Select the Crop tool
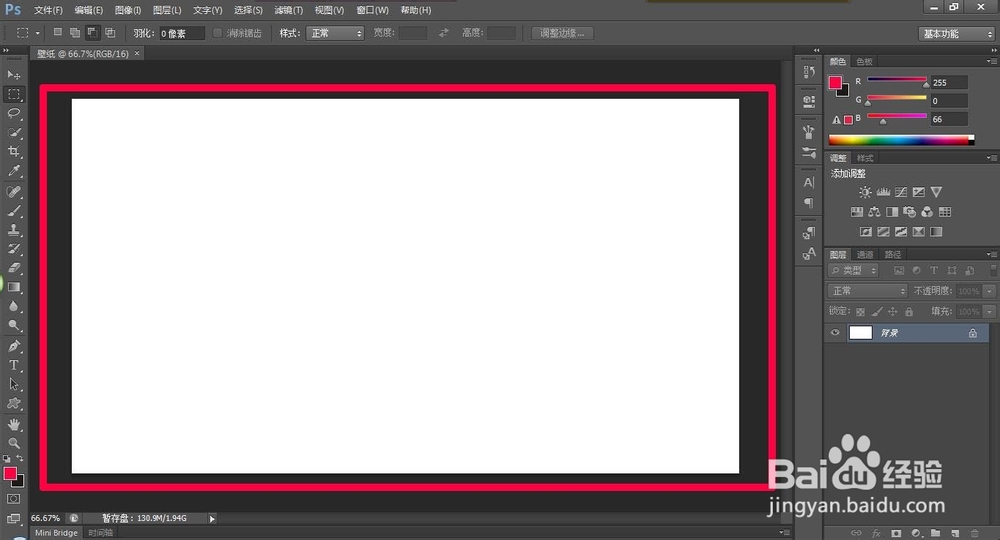 13,151
